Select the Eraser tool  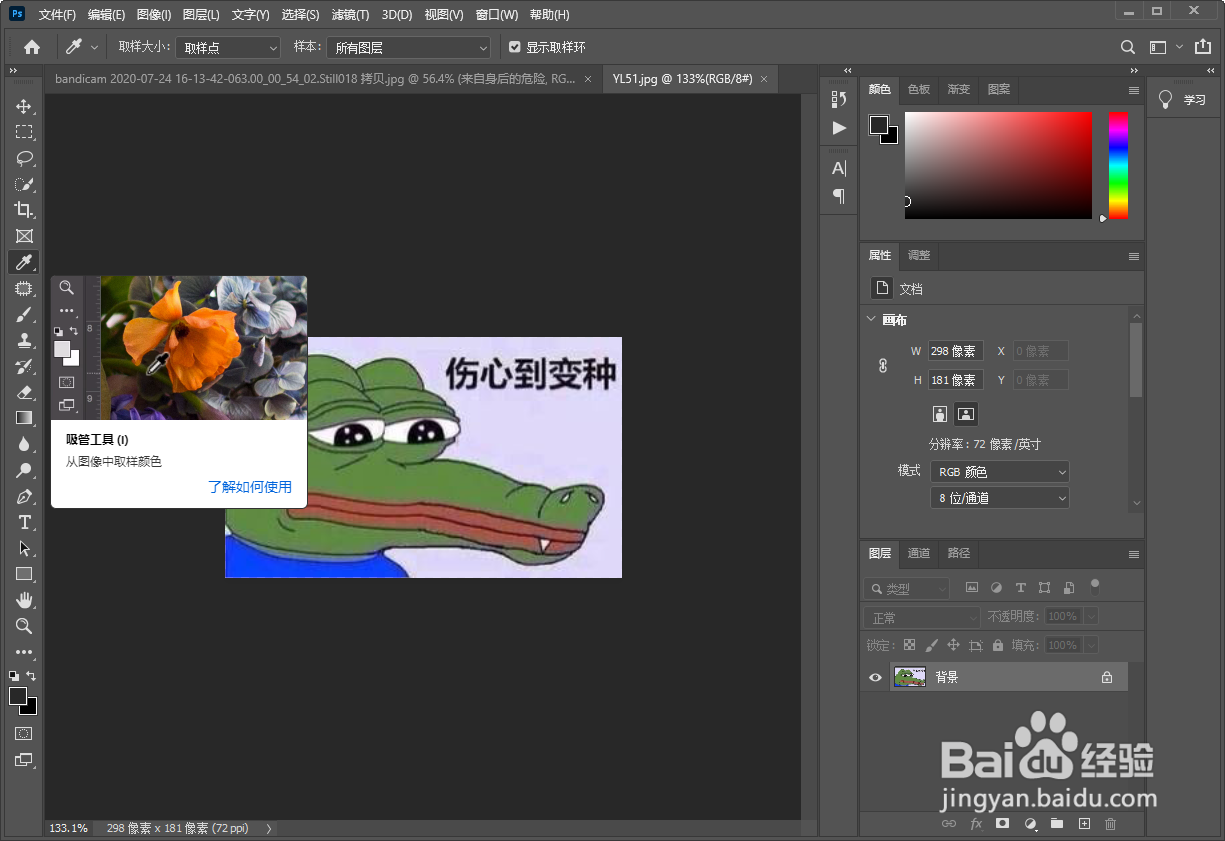[24, 392]
